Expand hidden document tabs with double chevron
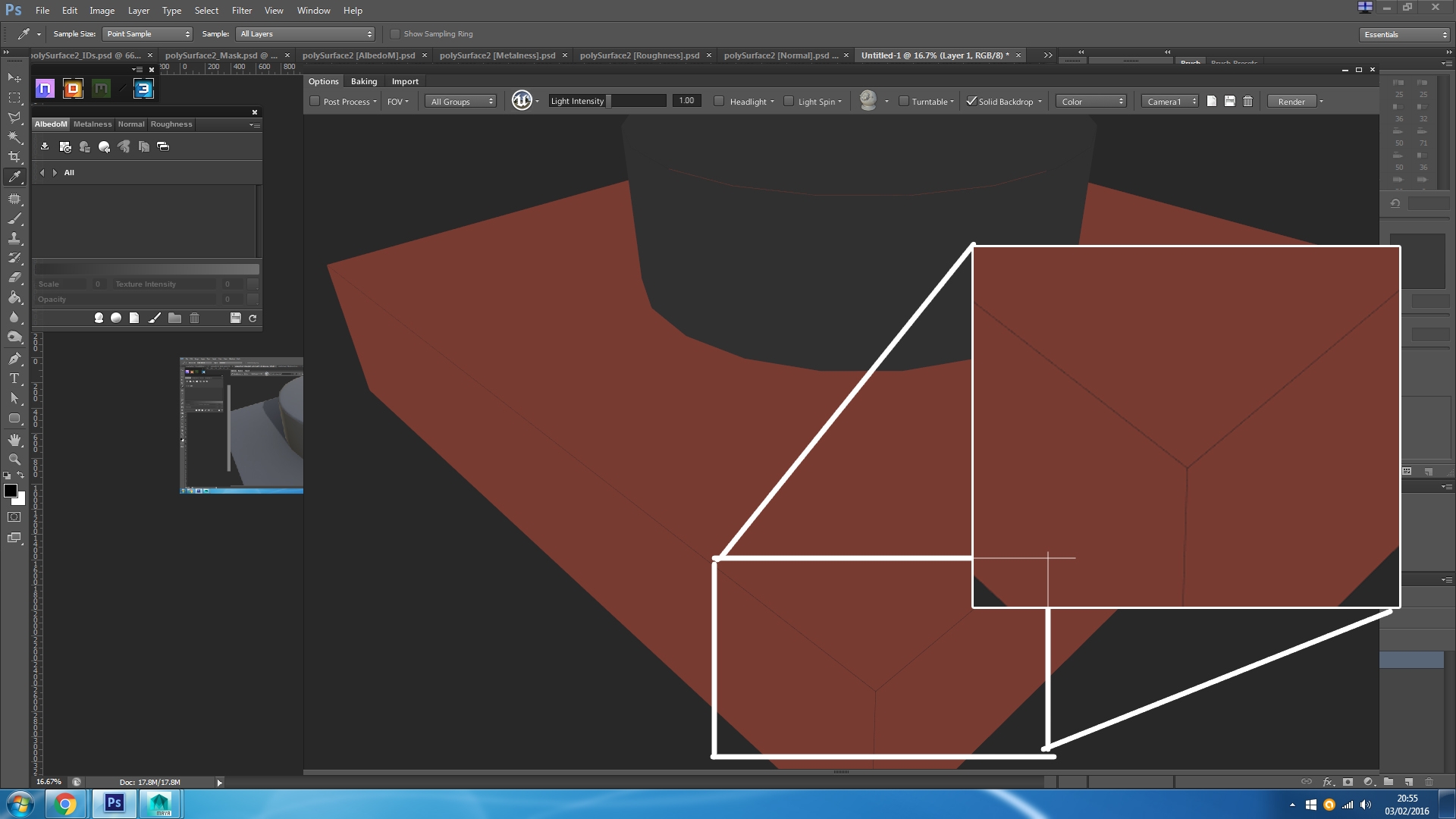The width and height of the screenshot is (1456, 819). (x=1048, y=55)
